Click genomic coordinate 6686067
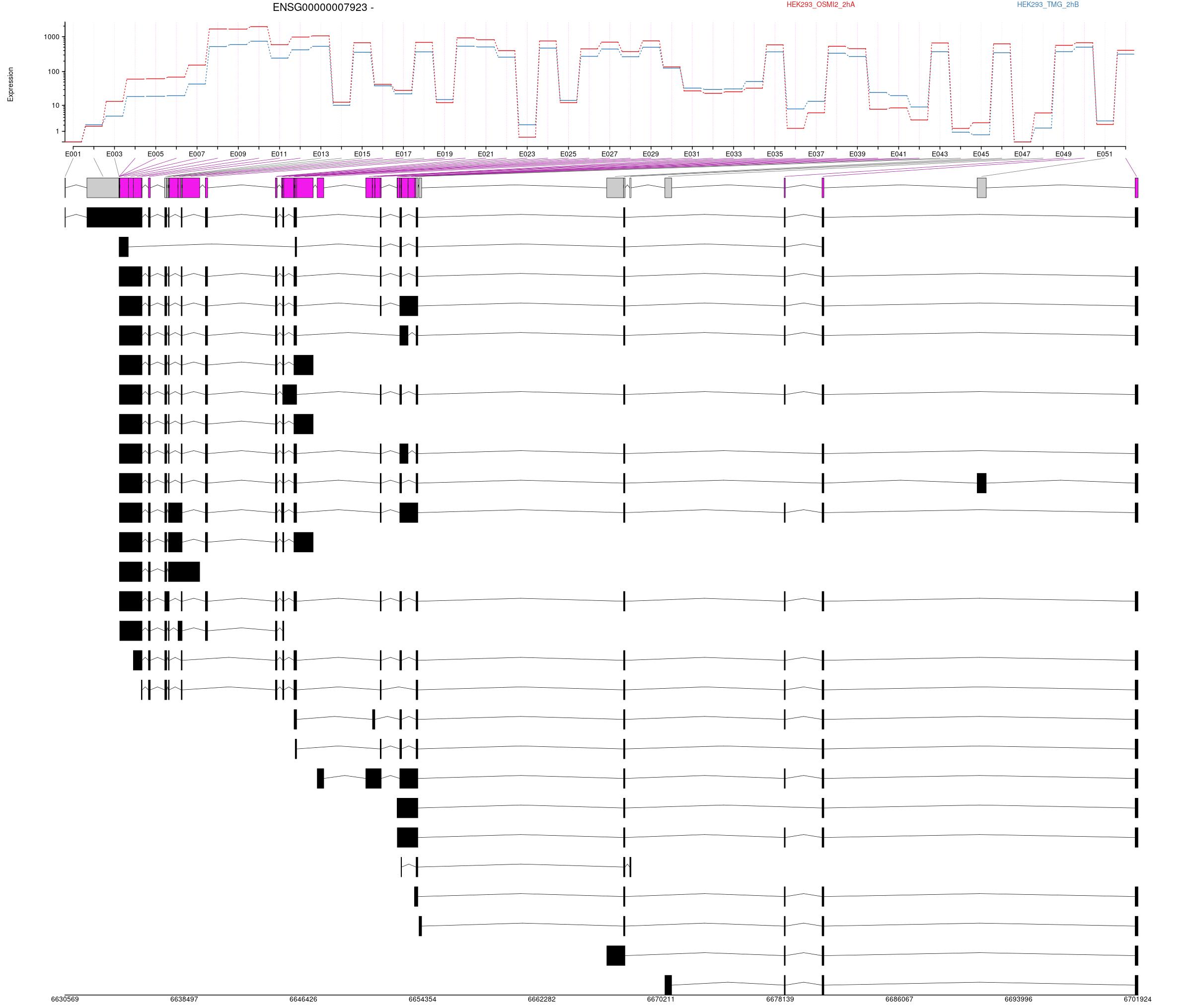1192x1008 pixels. point(899,1000)
